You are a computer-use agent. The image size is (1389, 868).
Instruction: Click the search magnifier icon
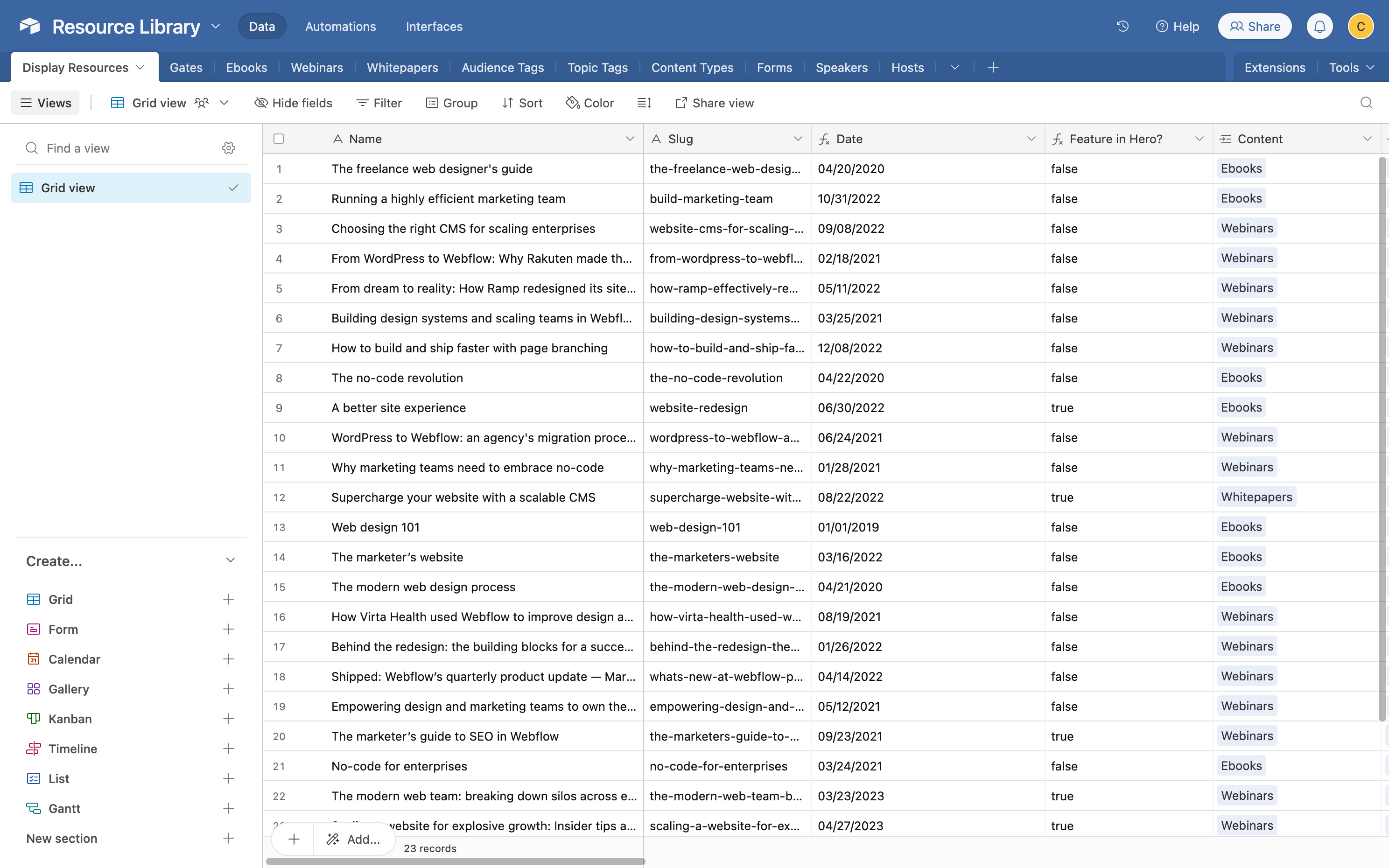click(x=1367, y=103)
